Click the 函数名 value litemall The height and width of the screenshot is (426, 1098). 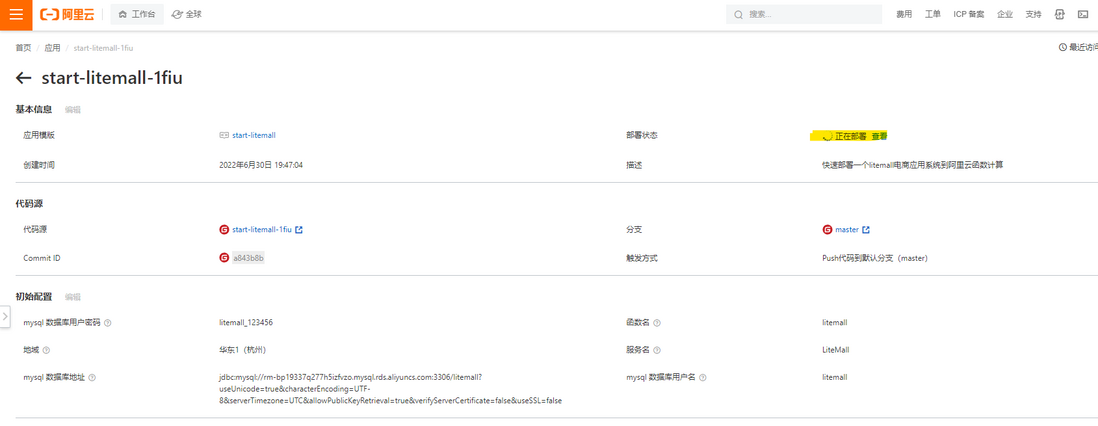(x=835, y=323)
